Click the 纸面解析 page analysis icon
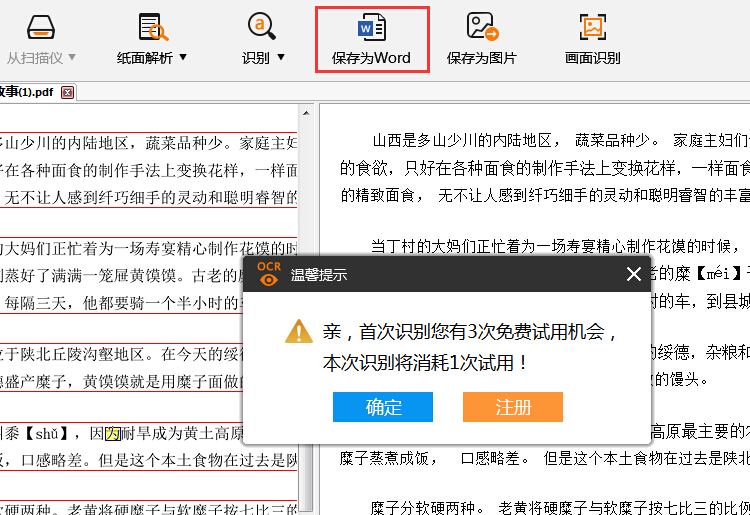The height and width of the screenshot is (515, 750). coord(152,27)
